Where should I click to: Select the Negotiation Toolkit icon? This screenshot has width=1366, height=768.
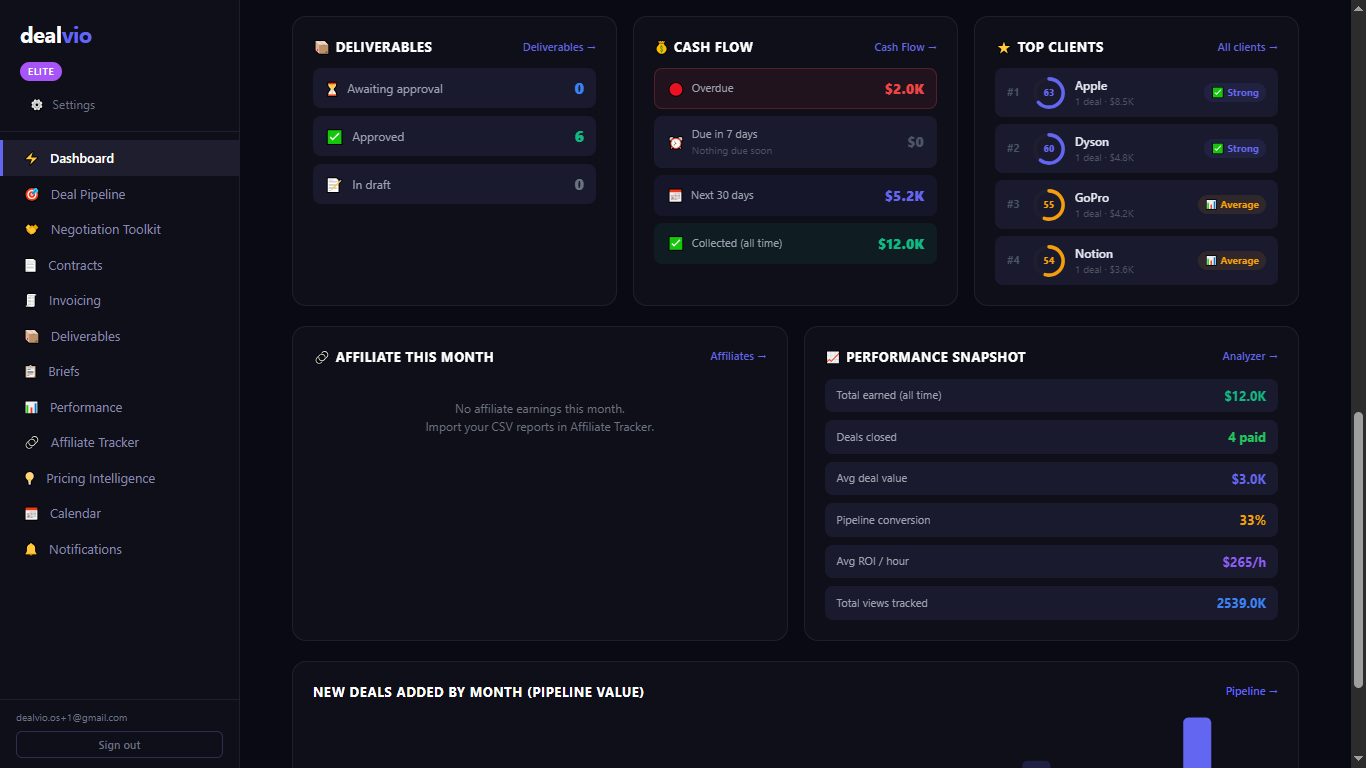click(29, 229)
